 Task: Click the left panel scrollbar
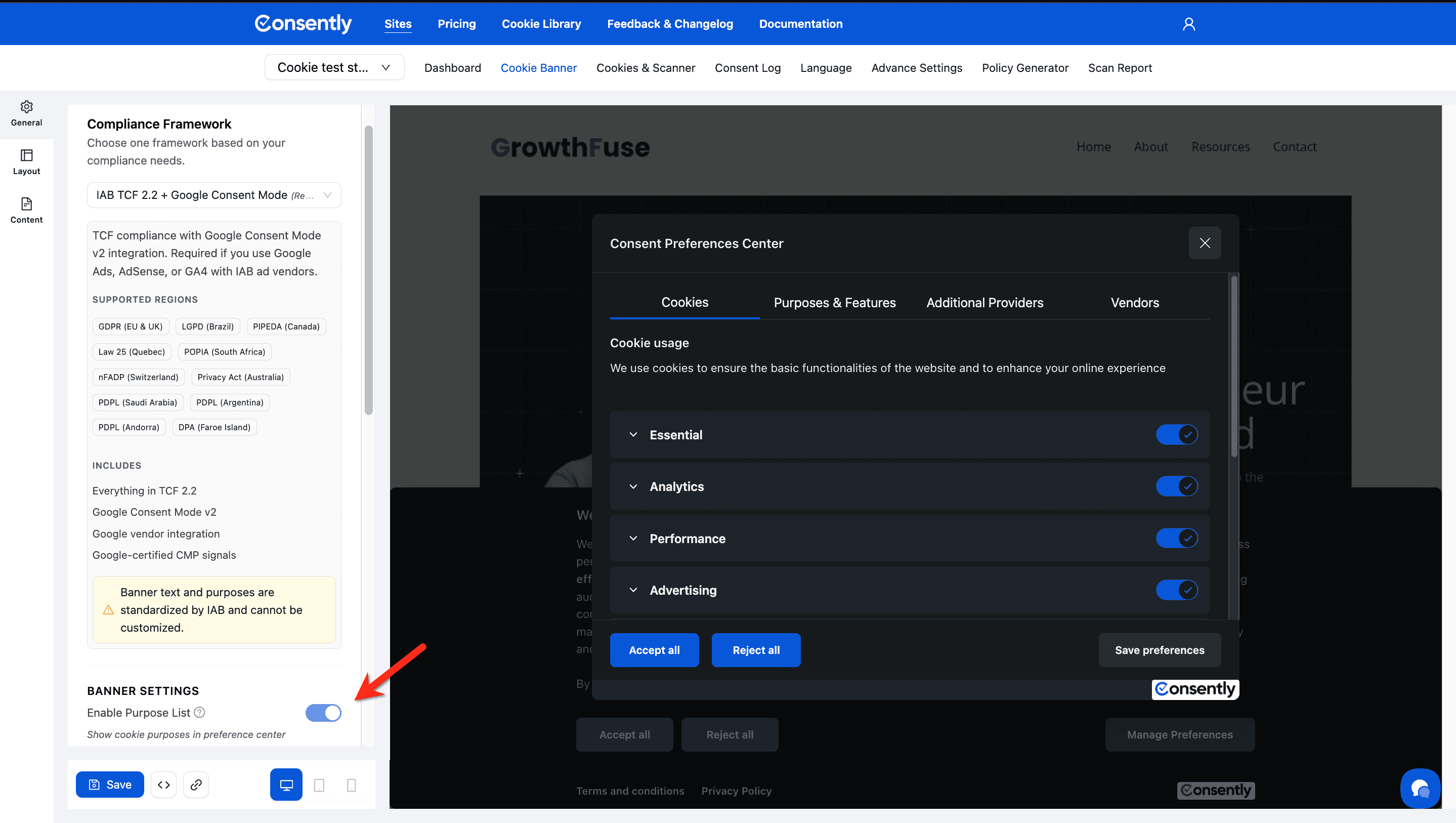click(368, 270)
